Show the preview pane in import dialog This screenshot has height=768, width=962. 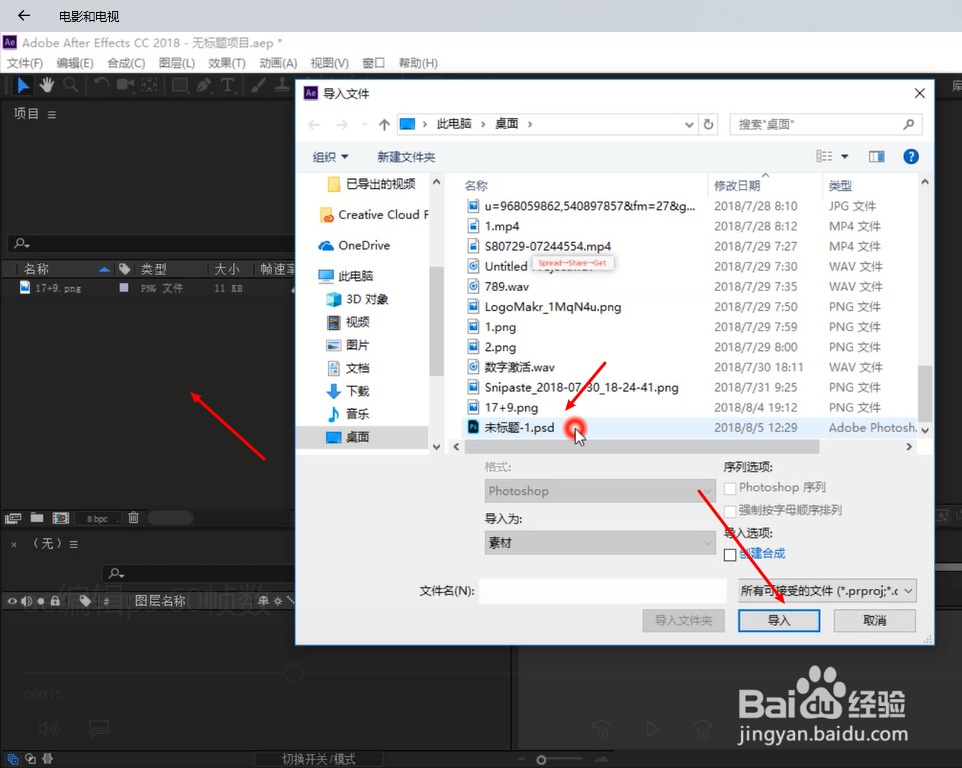pos(876,157)
